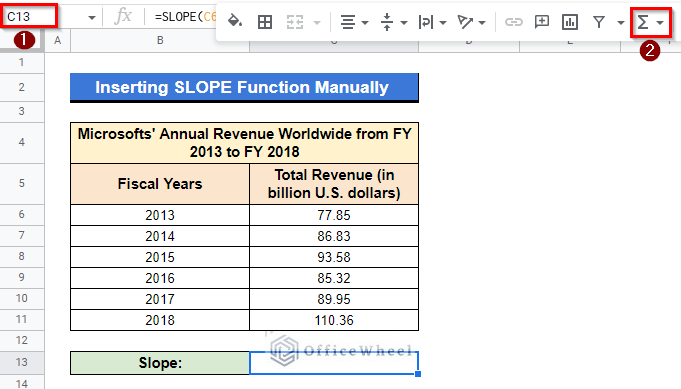Click the 'Slope:' label cell
Viewport: 681px width, 389px height.
pyautogui.click(x=160, y=363)
